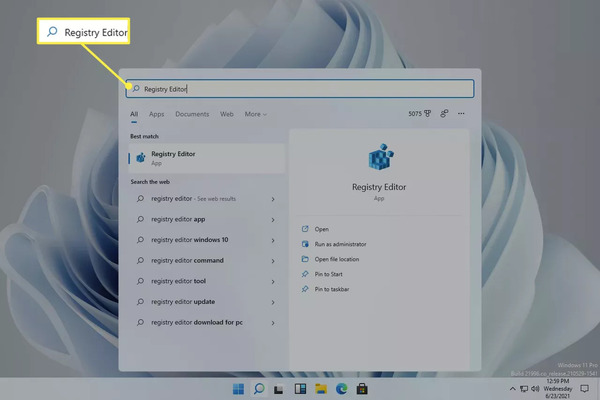The image size is (600, 400).
Task: Open the taskbar Search magnifier icon
Action: 259,389
